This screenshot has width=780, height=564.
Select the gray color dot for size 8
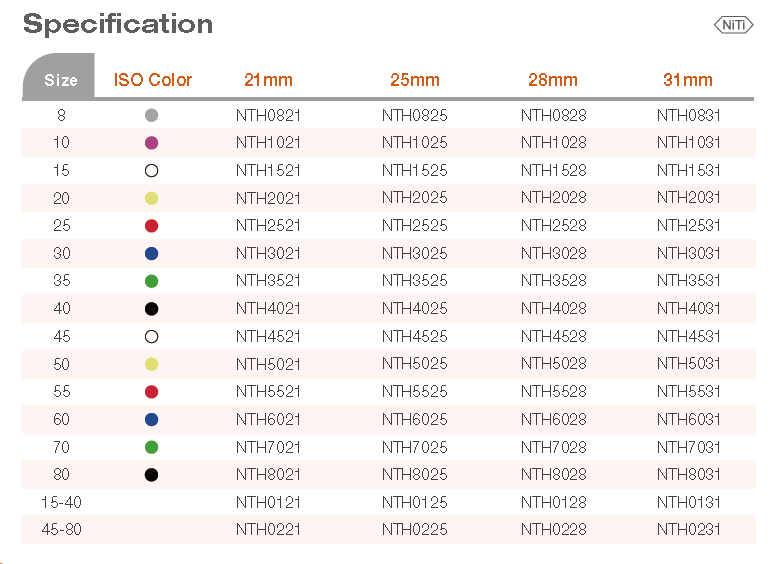pyautogui.click(x=152, y=115)
